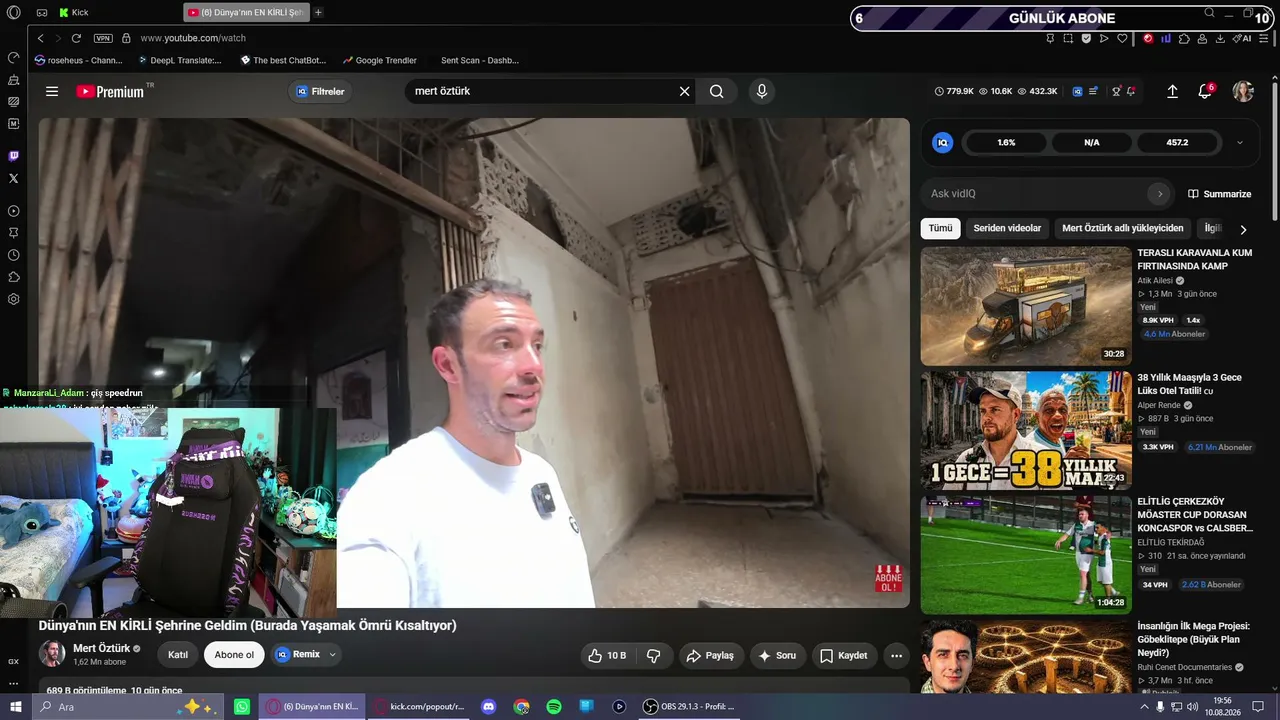The height and width of the screenshot is (720, 1280).
Task: Select Mert Öztürk adlı yükleyiciden chip
Action: click(x=1123, y=228)
